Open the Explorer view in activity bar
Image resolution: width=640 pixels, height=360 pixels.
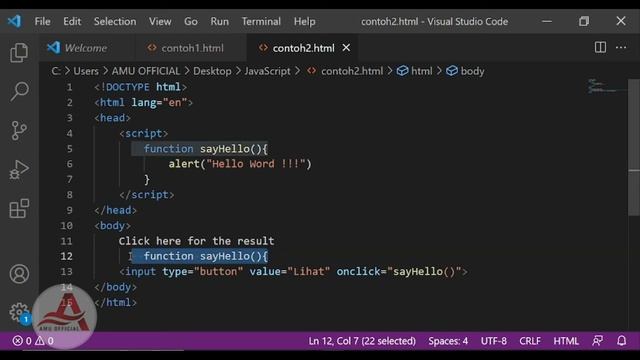coord(19,52)
